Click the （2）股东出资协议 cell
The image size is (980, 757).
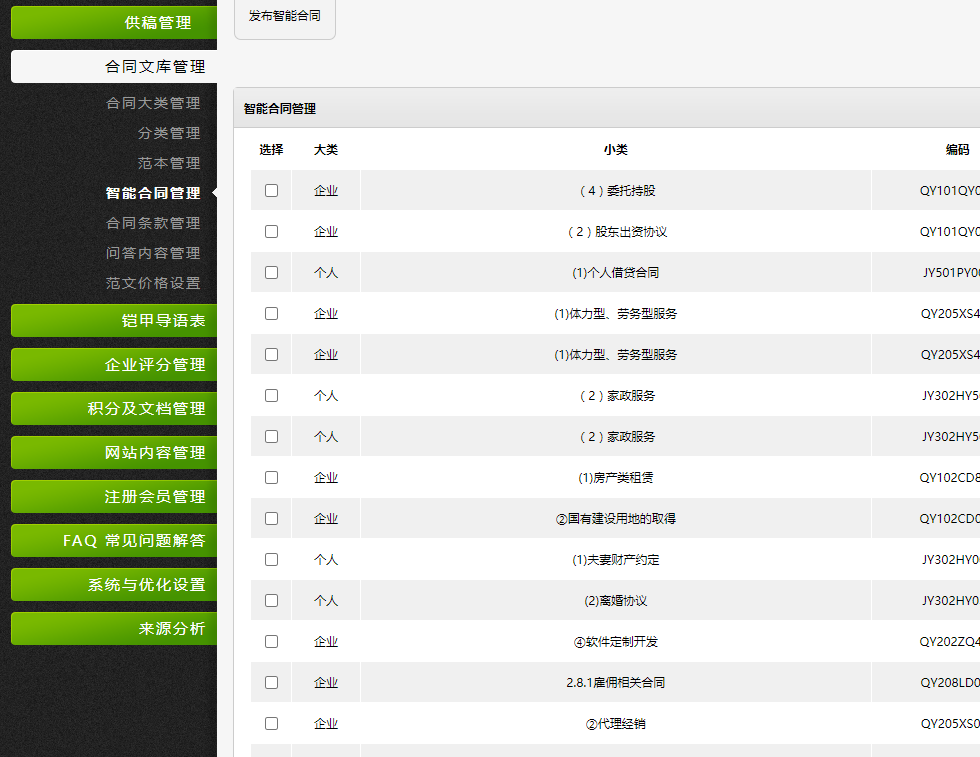616,231
